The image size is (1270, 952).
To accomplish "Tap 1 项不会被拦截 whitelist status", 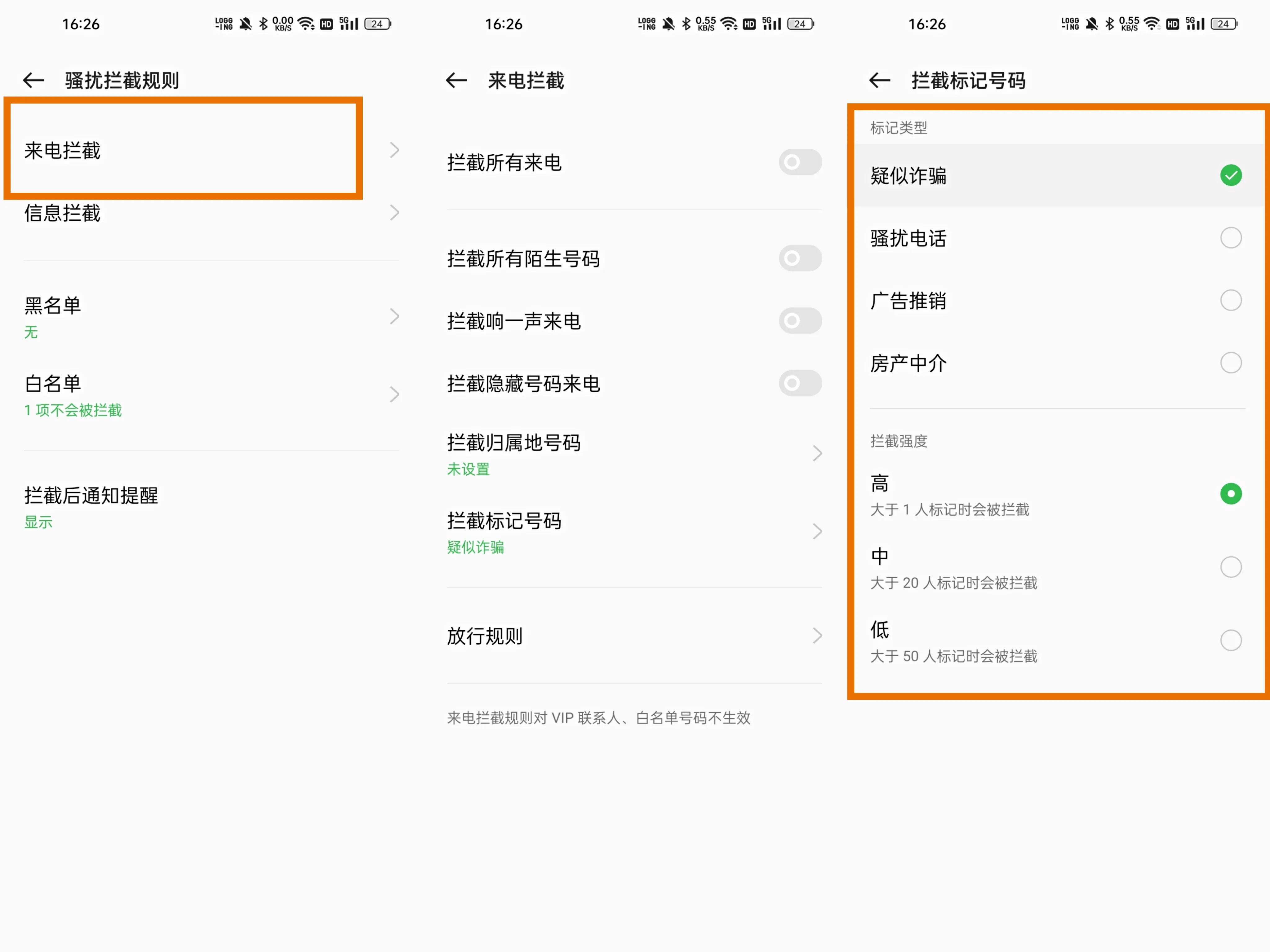I will tap(73, 410).
